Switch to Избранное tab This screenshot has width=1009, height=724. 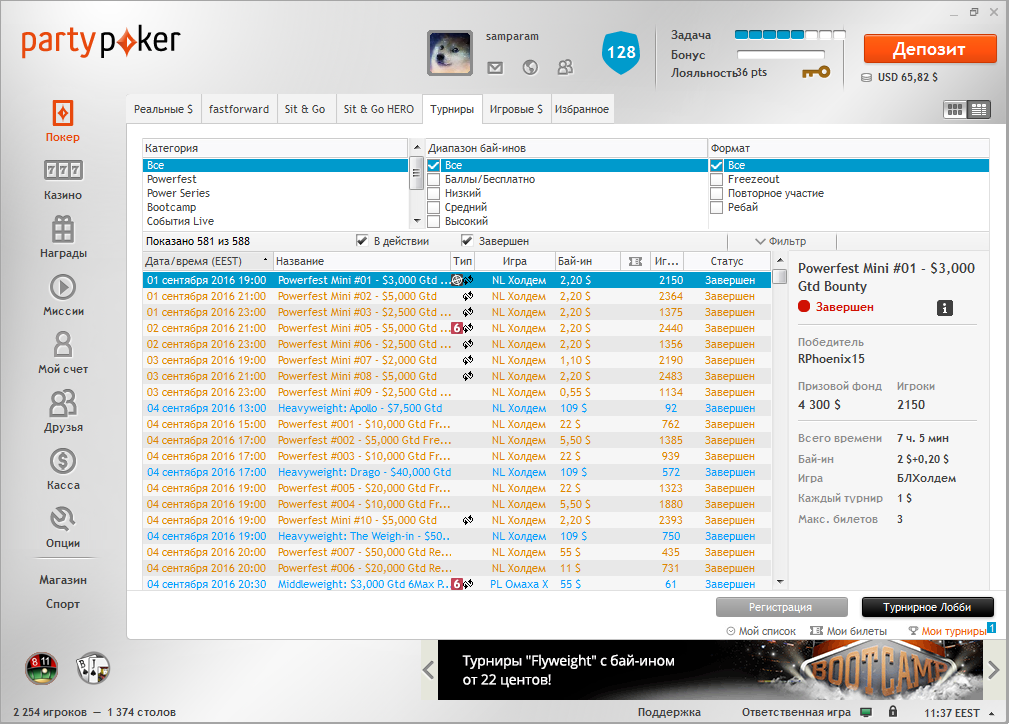click(582, 109)
